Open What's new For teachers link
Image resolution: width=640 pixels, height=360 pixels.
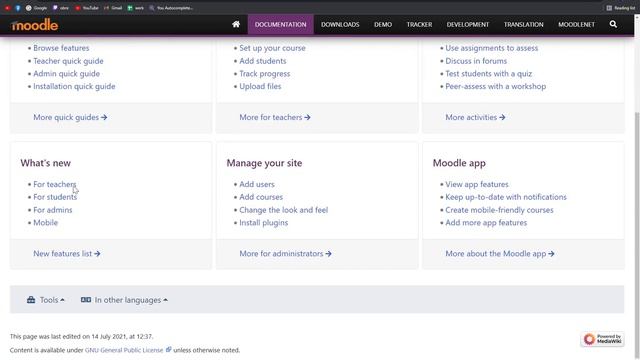coord(55,184)
